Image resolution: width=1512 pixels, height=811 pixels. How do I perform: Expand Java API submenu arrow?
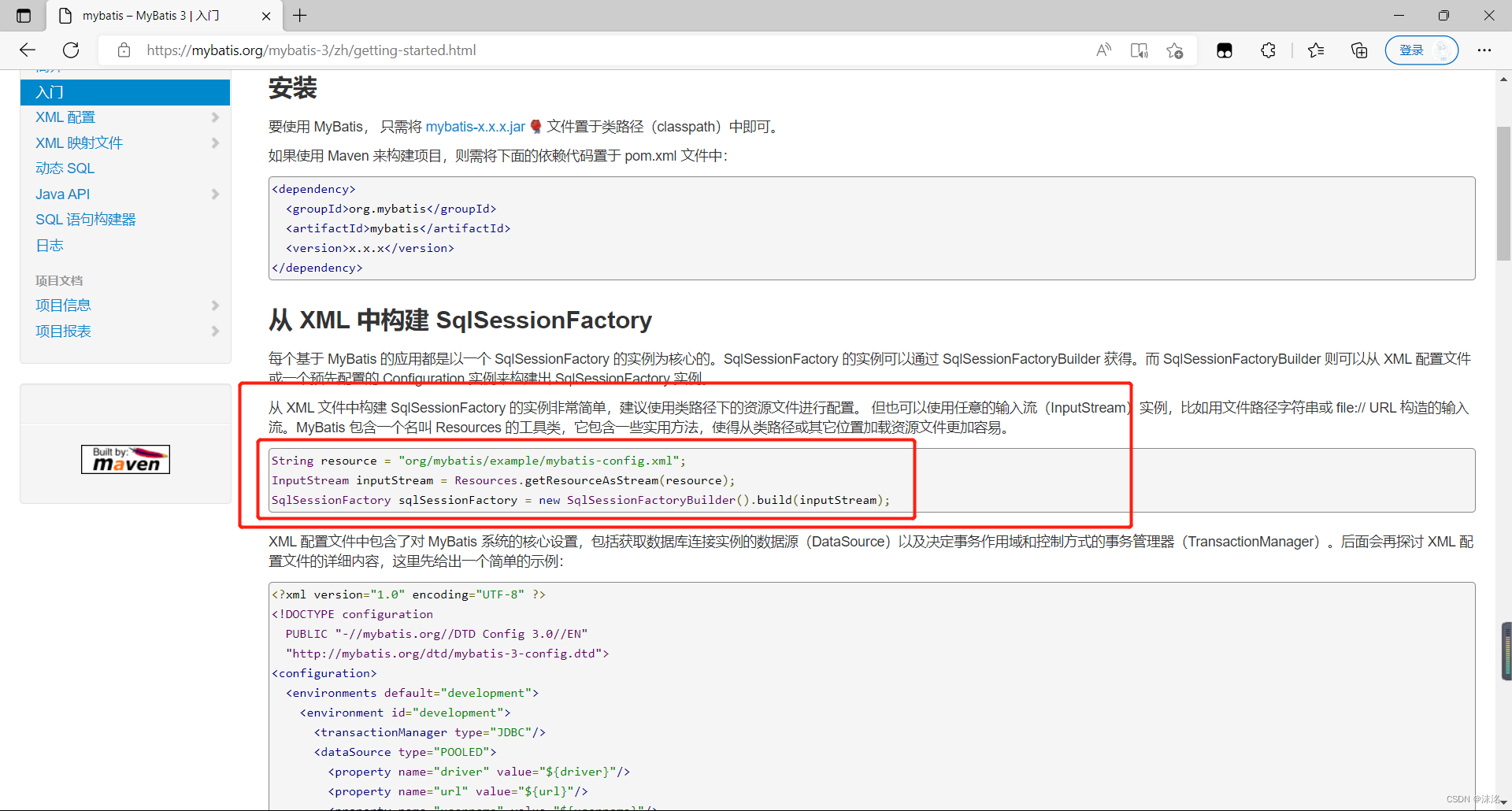click(x=216, y=194)
